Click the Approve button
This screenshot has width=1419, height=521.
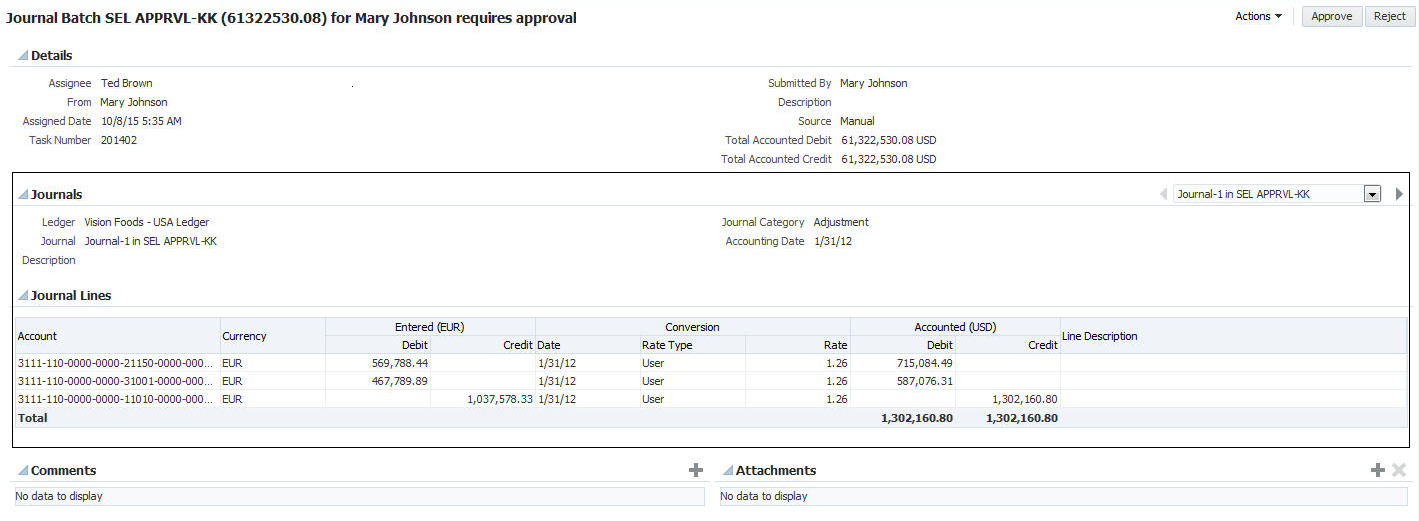1331,16
